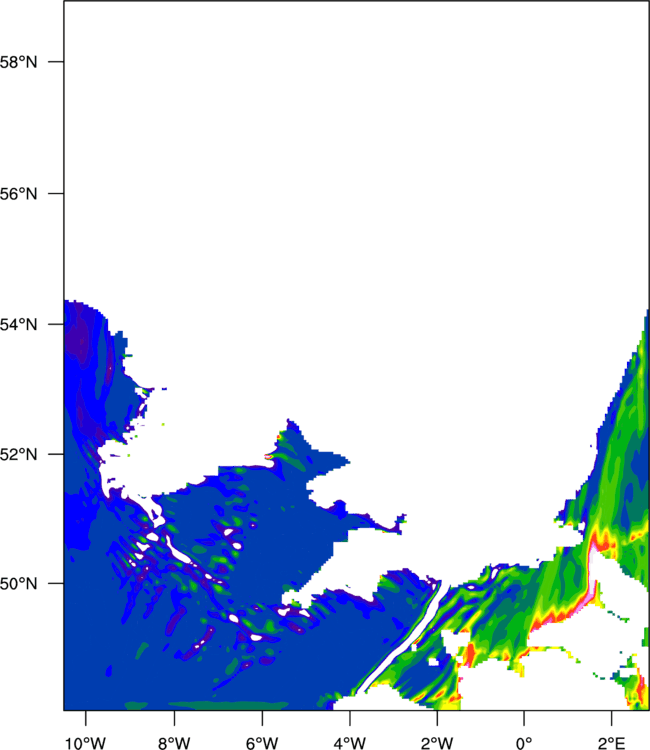Click the tick mark at 56°N
The height and width of the screenshot is (750, 650).
point(56,193)
